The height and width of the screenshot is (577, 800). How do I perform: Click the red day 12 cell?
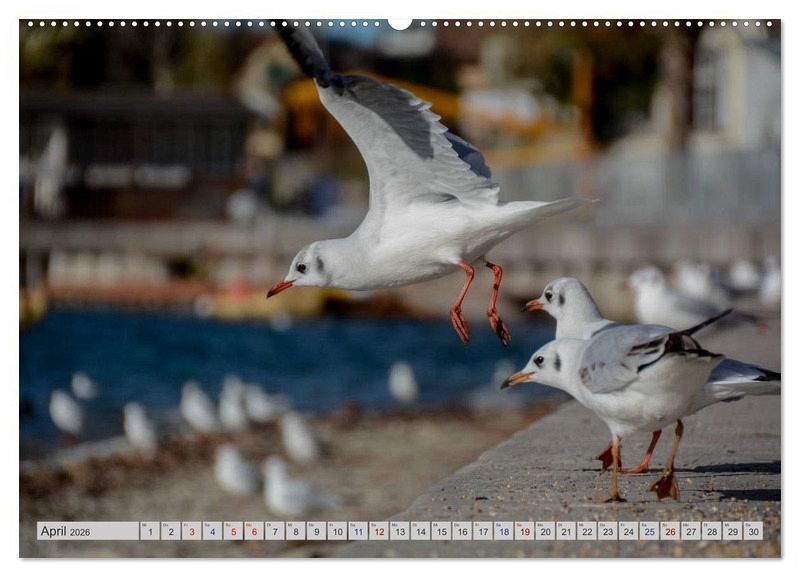tap(378, 531)
